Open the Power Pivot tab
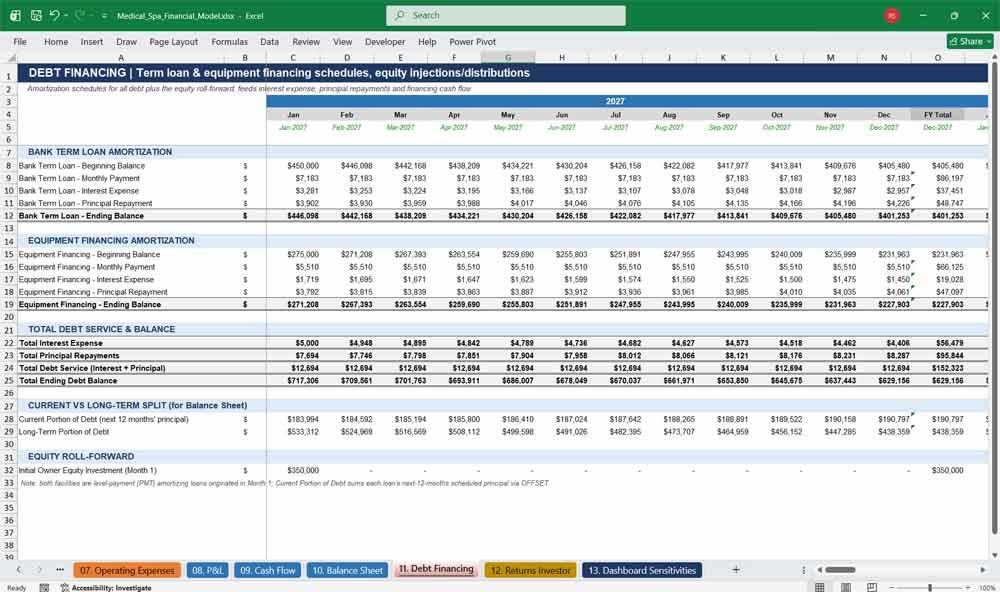This screenshot has width=1000, height=592. pos(473,41)
